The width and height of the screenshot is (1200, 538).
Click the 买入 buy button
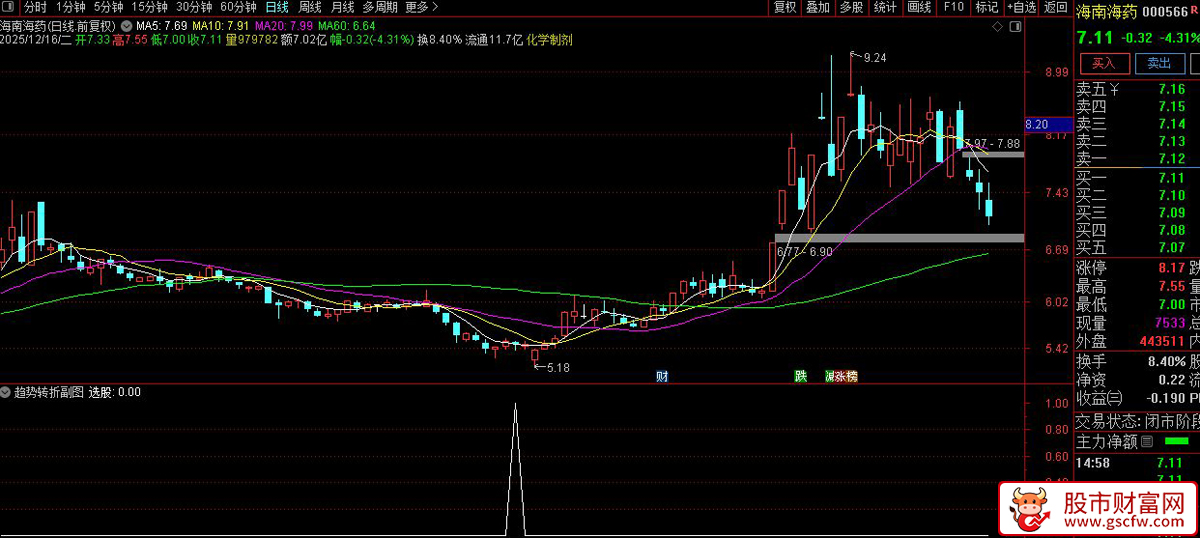point(1103,63)
